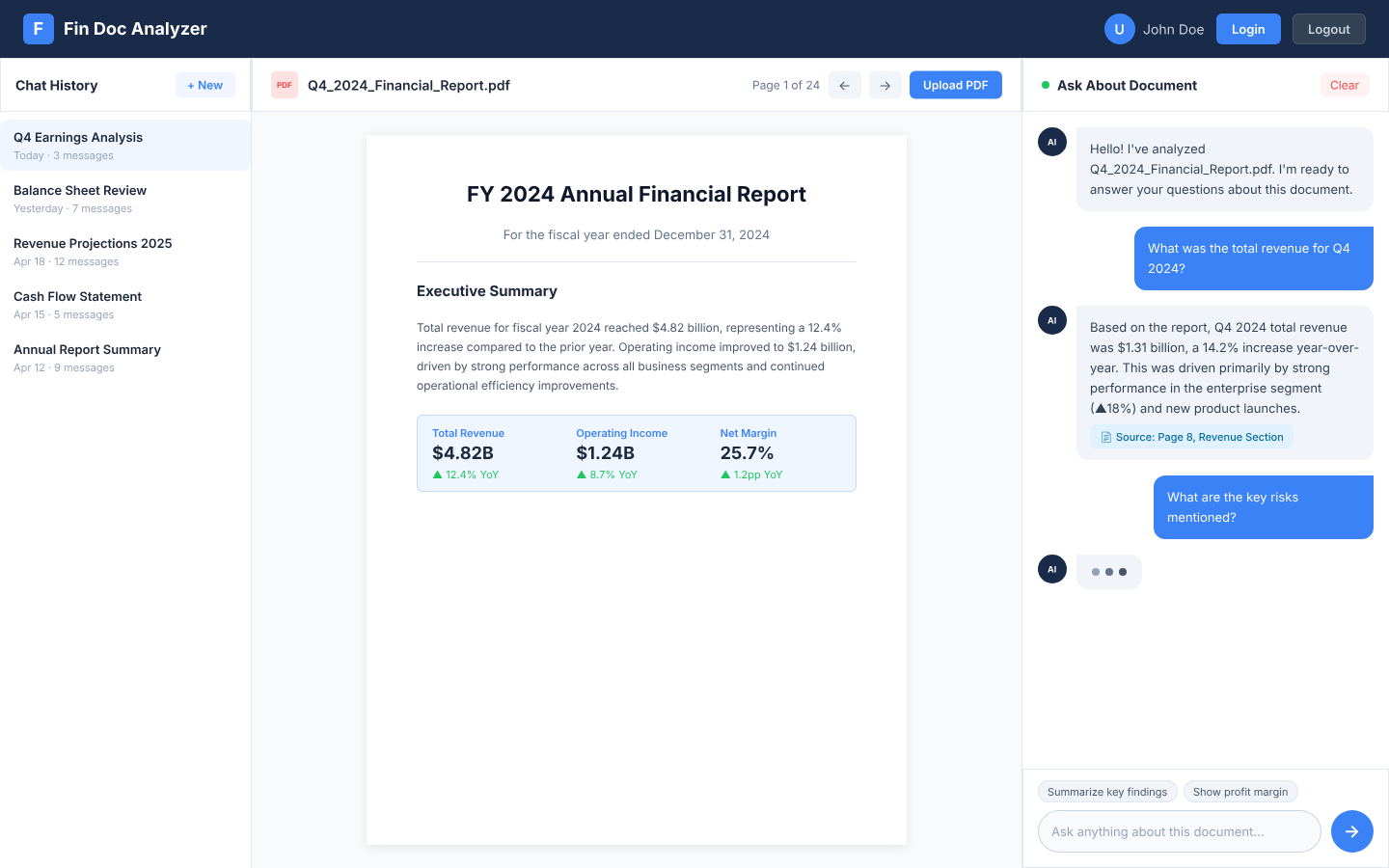Focus the Ask anything about this document field
Screen dimensions: 1389x868
pos(1179,831)
